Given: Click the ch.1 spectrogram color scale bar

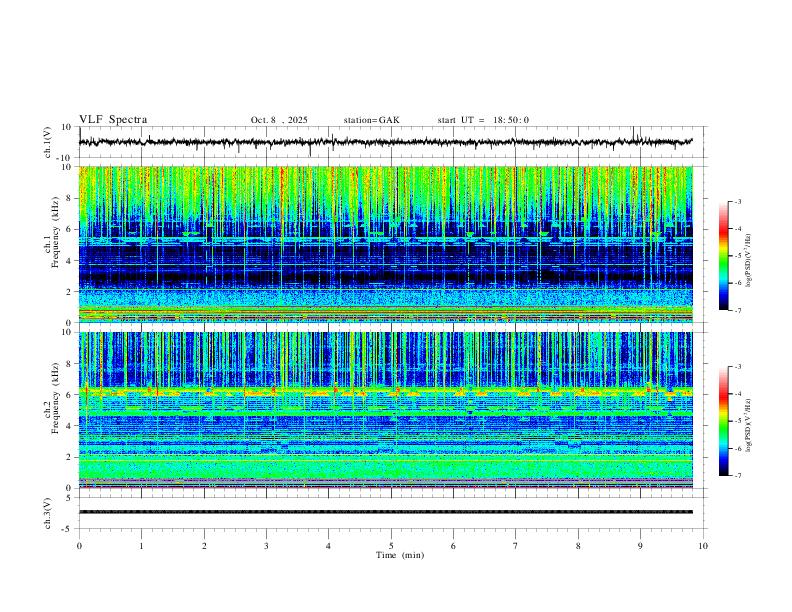Looking at the screenshot, I should [723, 256].
